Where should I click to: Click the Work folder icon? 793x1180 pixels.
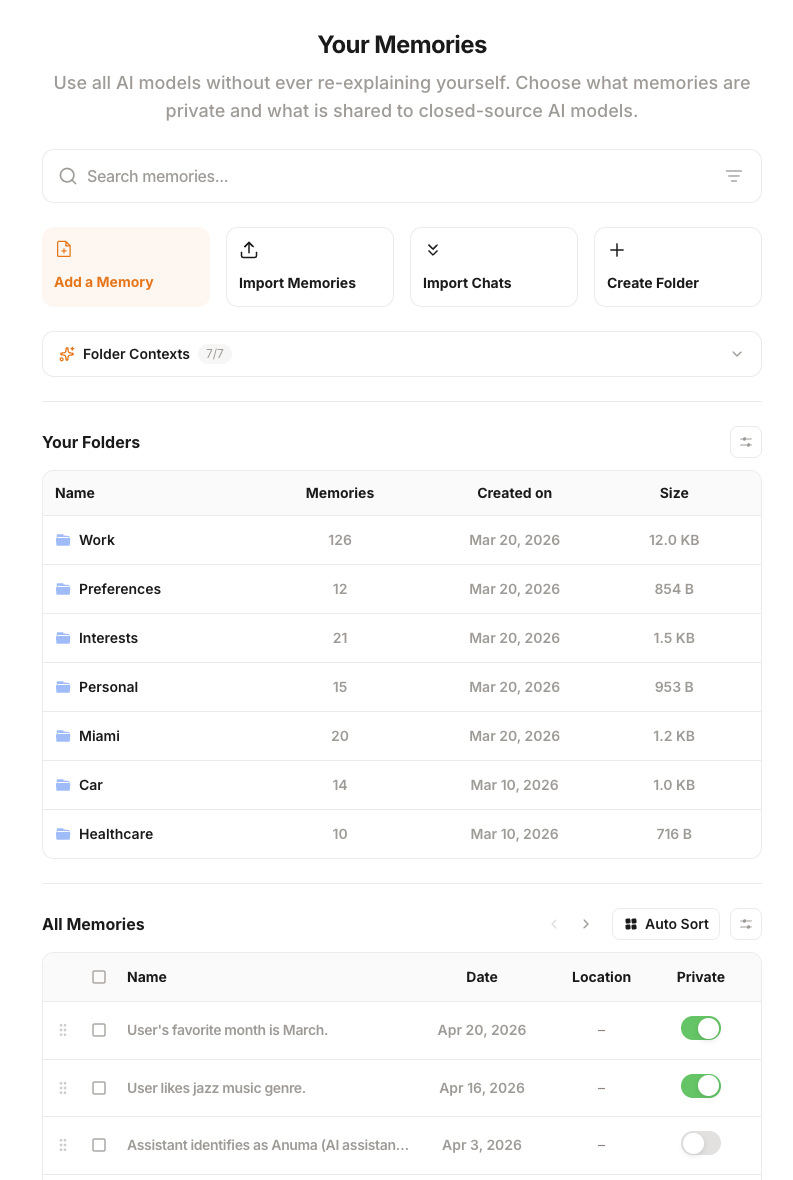tap(63, 540)
